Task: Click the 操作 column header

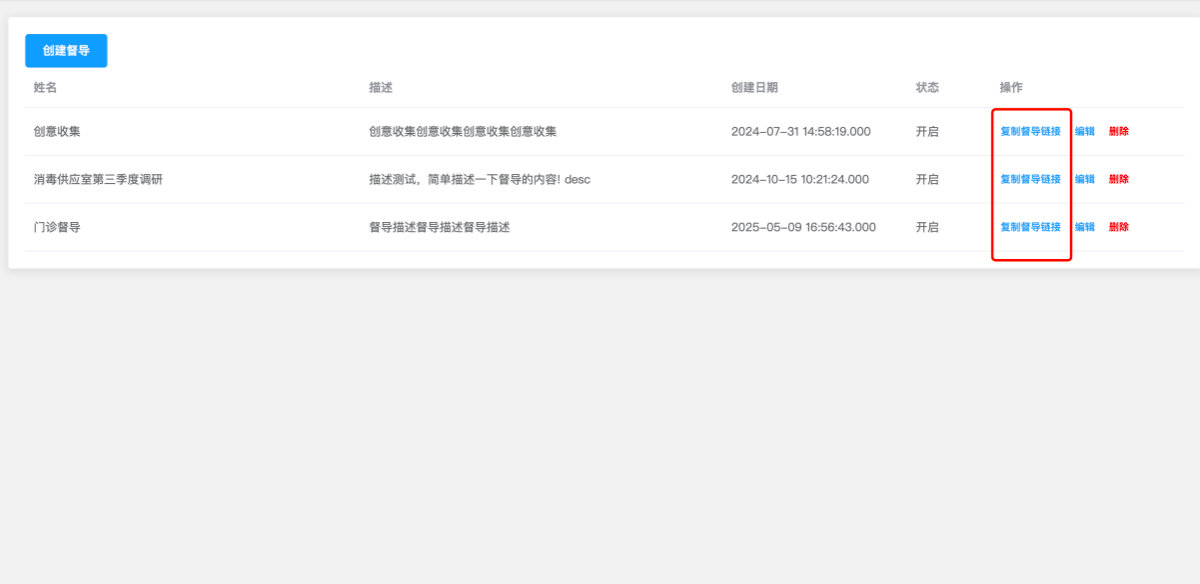Action: point(1013,87)
